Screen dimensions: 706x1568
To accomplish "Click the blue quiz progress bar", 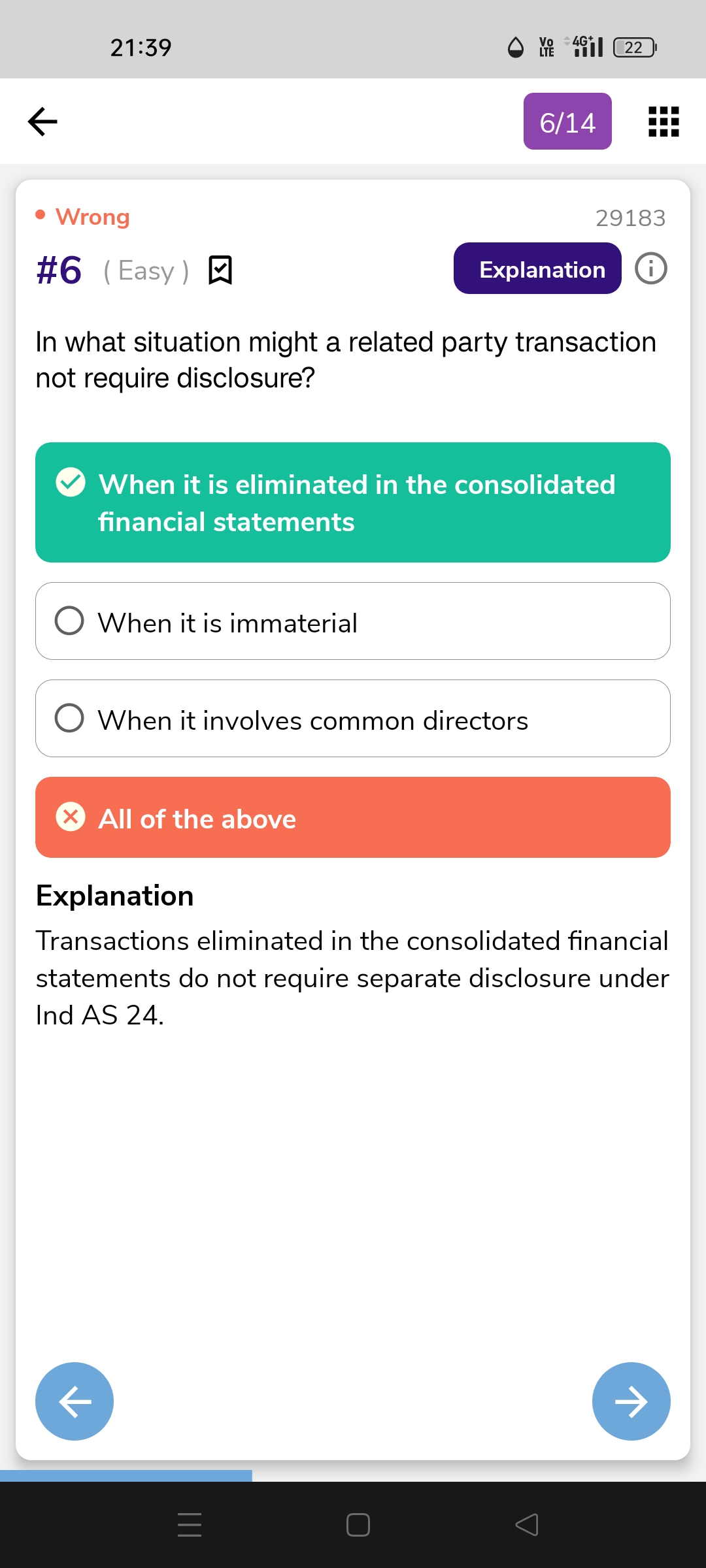I will tap(126, 1475).
